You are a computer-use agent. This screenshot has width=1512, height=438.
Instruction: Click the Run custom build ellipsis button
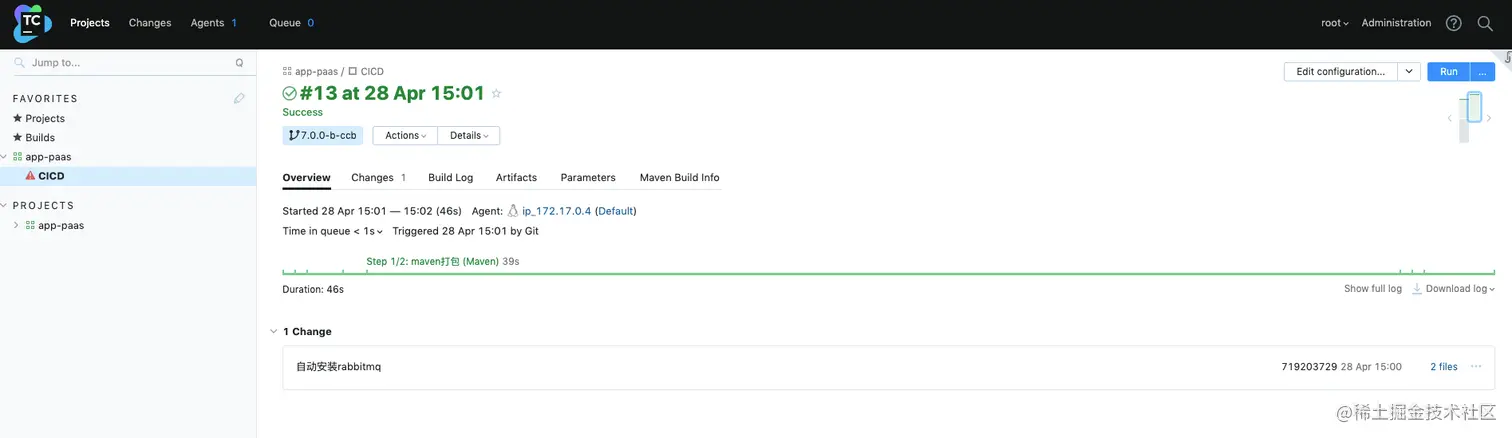pyautogui.click(x=1483, y=72)
